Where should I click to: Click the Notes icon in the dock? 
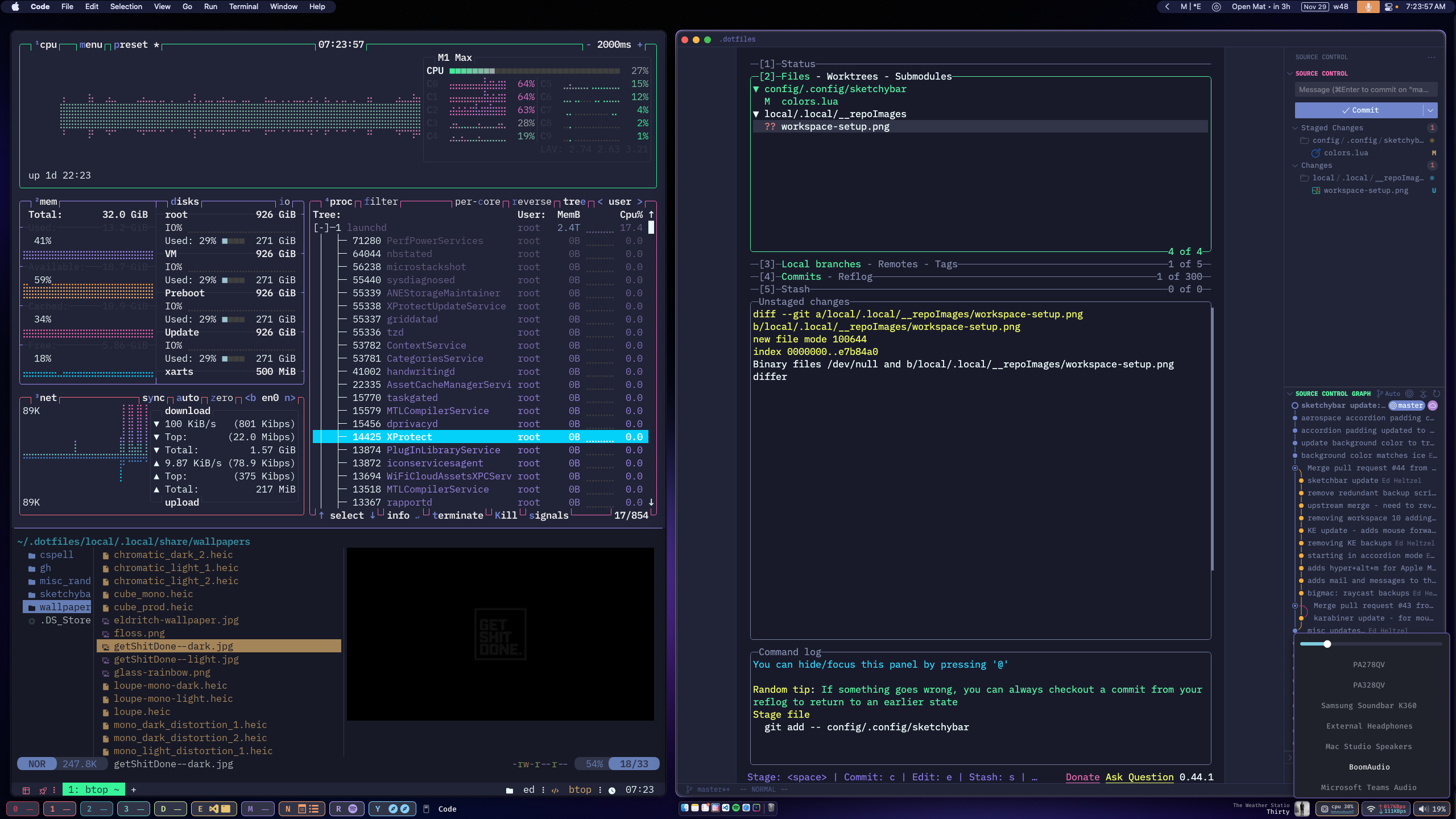pyautogui.click(x=695, y=808)
